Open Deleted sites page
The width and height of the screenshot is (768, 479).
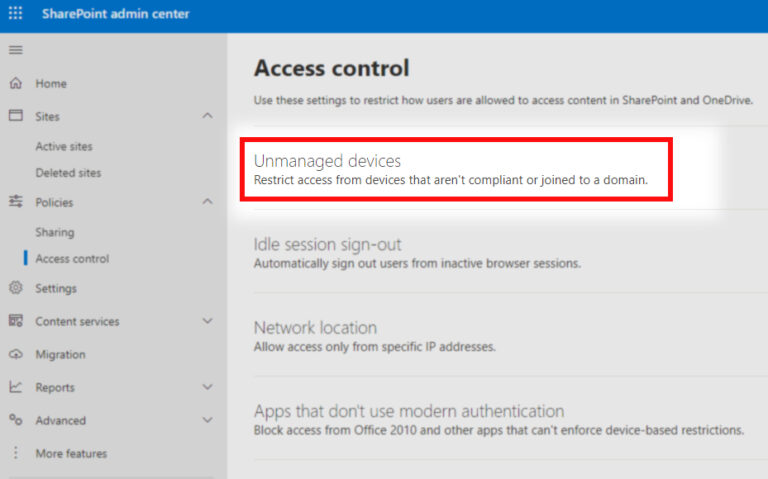click(68, 172)
